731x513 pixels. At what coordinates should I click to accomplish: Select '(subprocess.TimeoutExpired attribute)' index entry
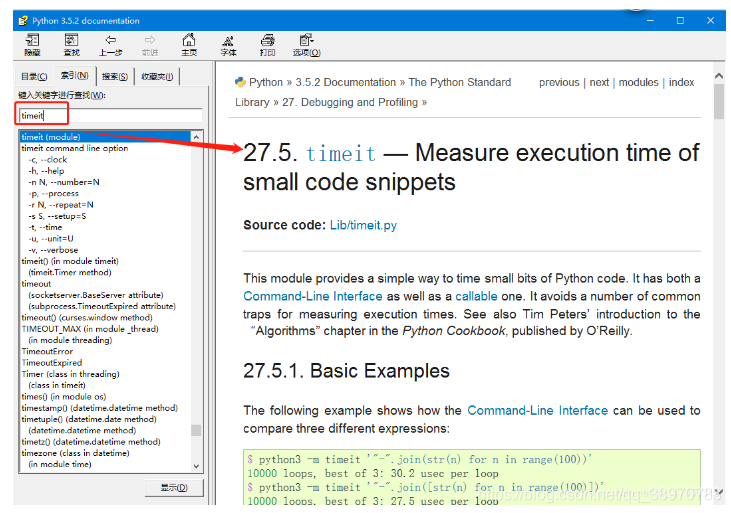pos(102,306)
